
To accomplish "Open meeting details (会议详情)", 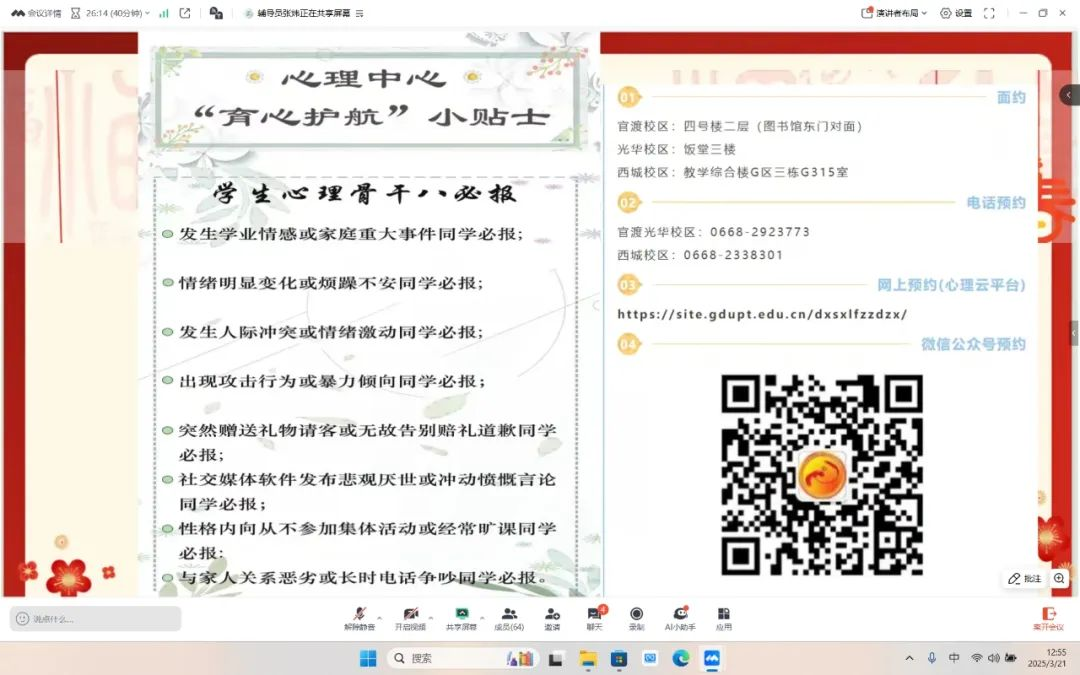I will [x=37, y=13].
